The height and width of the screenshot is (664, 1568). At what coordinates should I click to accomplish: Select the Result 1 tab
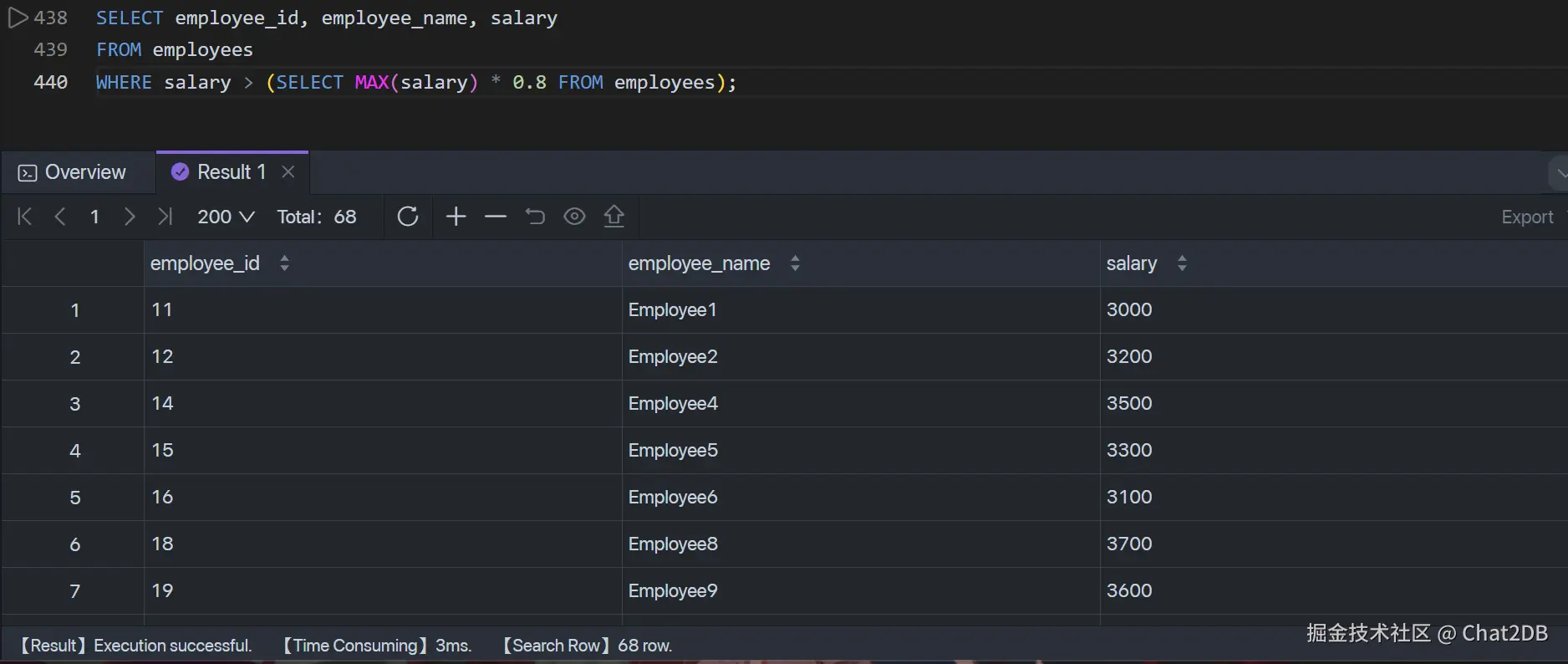coord(232,172)
